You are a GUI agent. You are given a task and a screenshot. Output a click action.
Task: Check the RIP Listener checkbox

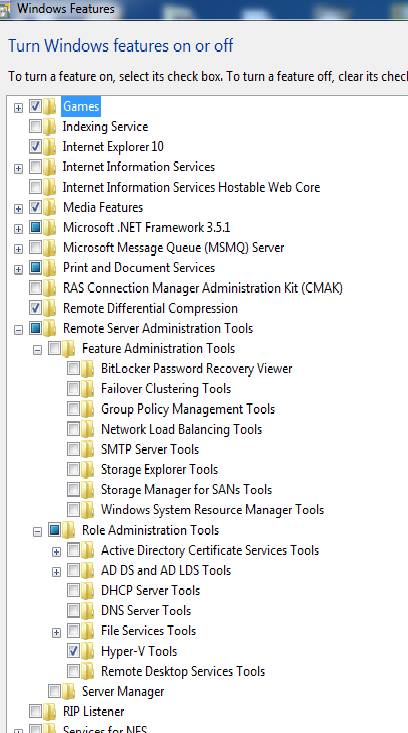tap(36, 711)
